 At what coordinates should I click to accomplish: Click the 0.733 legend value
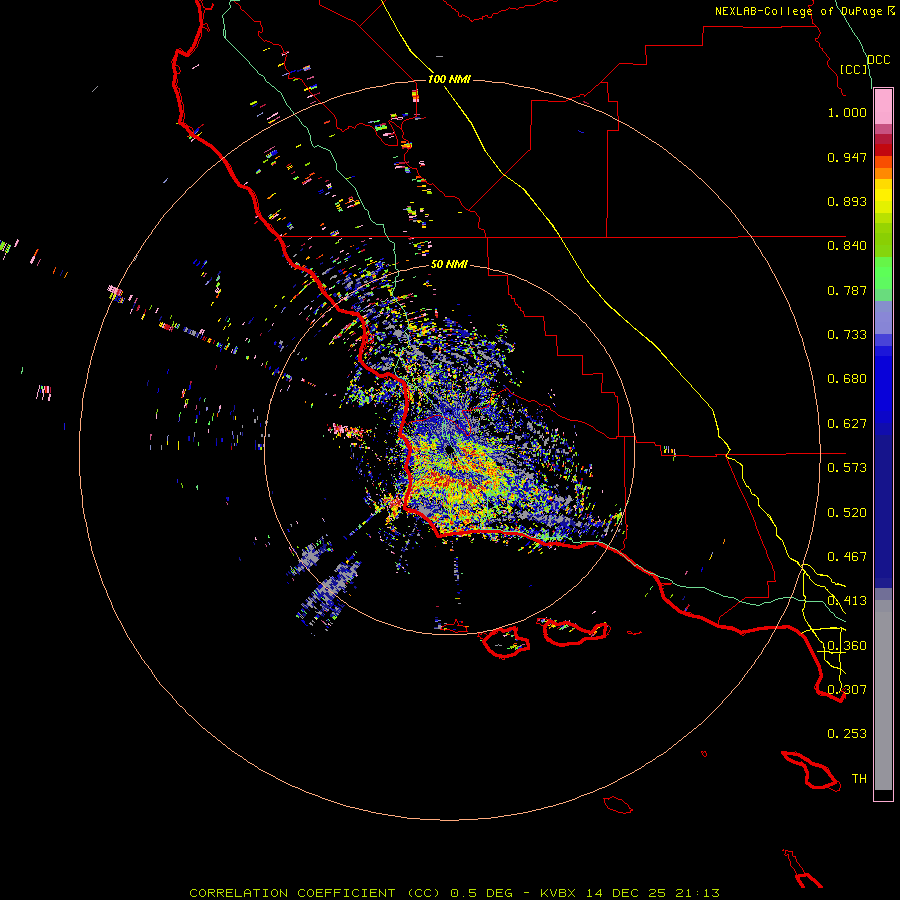(847, 335)
